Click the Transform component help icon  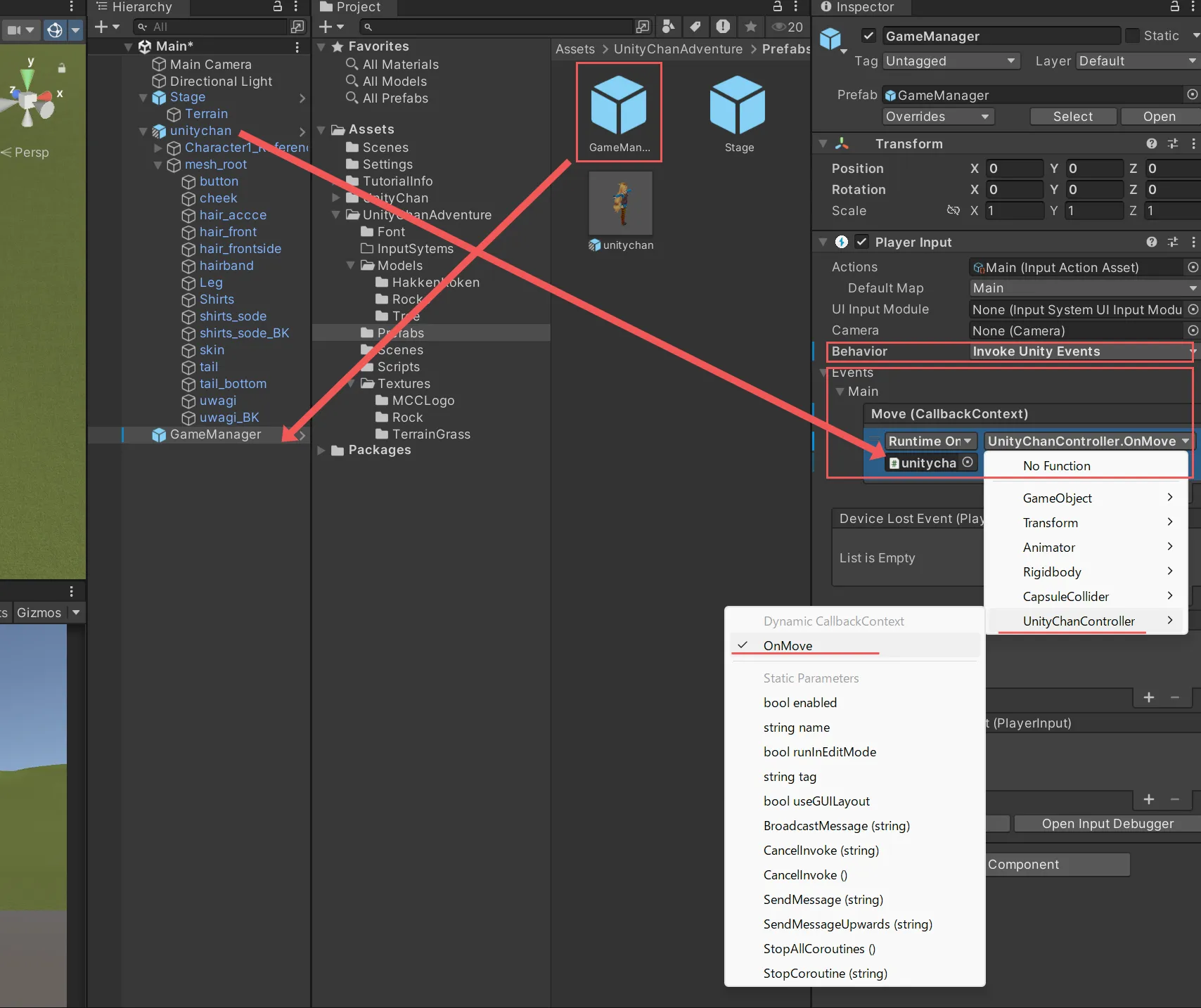[x=1151, y=143]
